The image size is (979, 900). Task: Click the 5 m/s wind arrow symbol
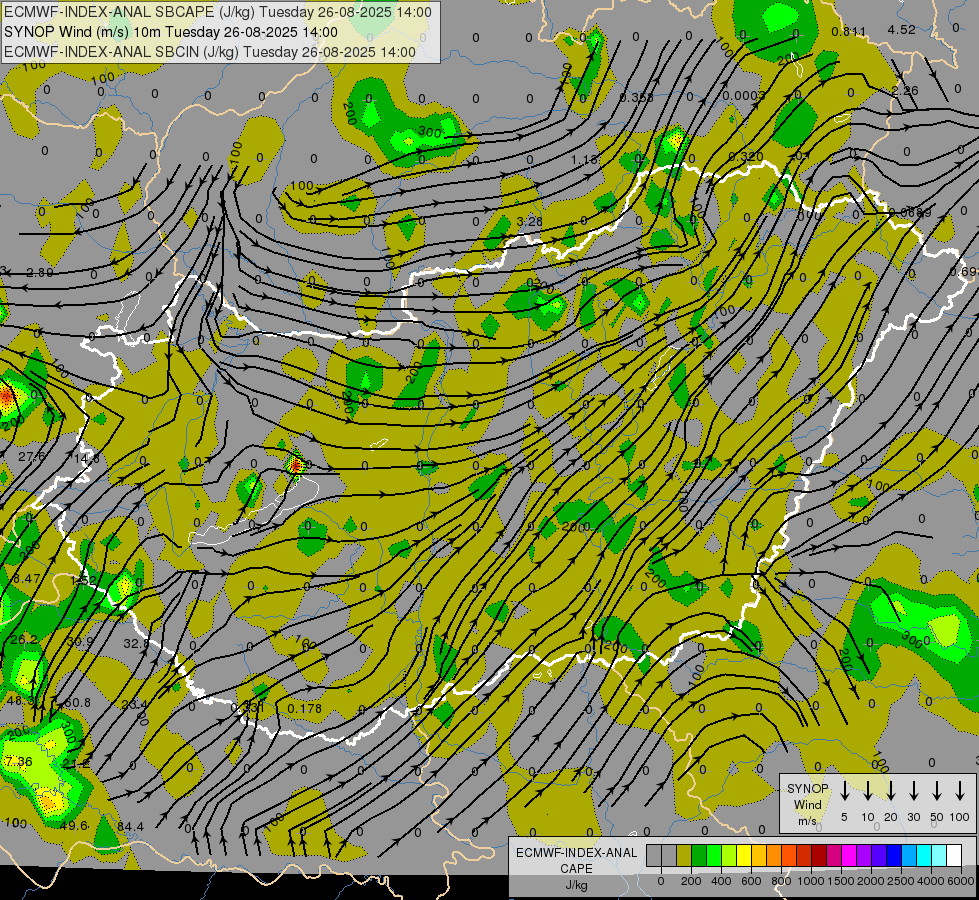point(844,790)
